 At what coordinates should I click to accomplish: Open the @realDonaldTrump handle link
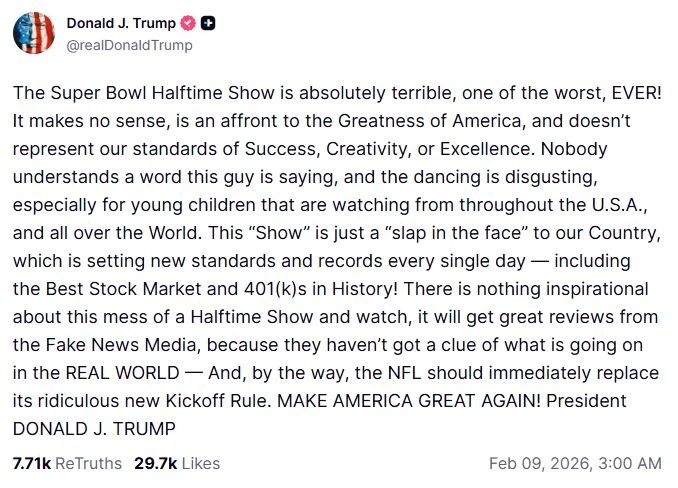click(129, 45)
